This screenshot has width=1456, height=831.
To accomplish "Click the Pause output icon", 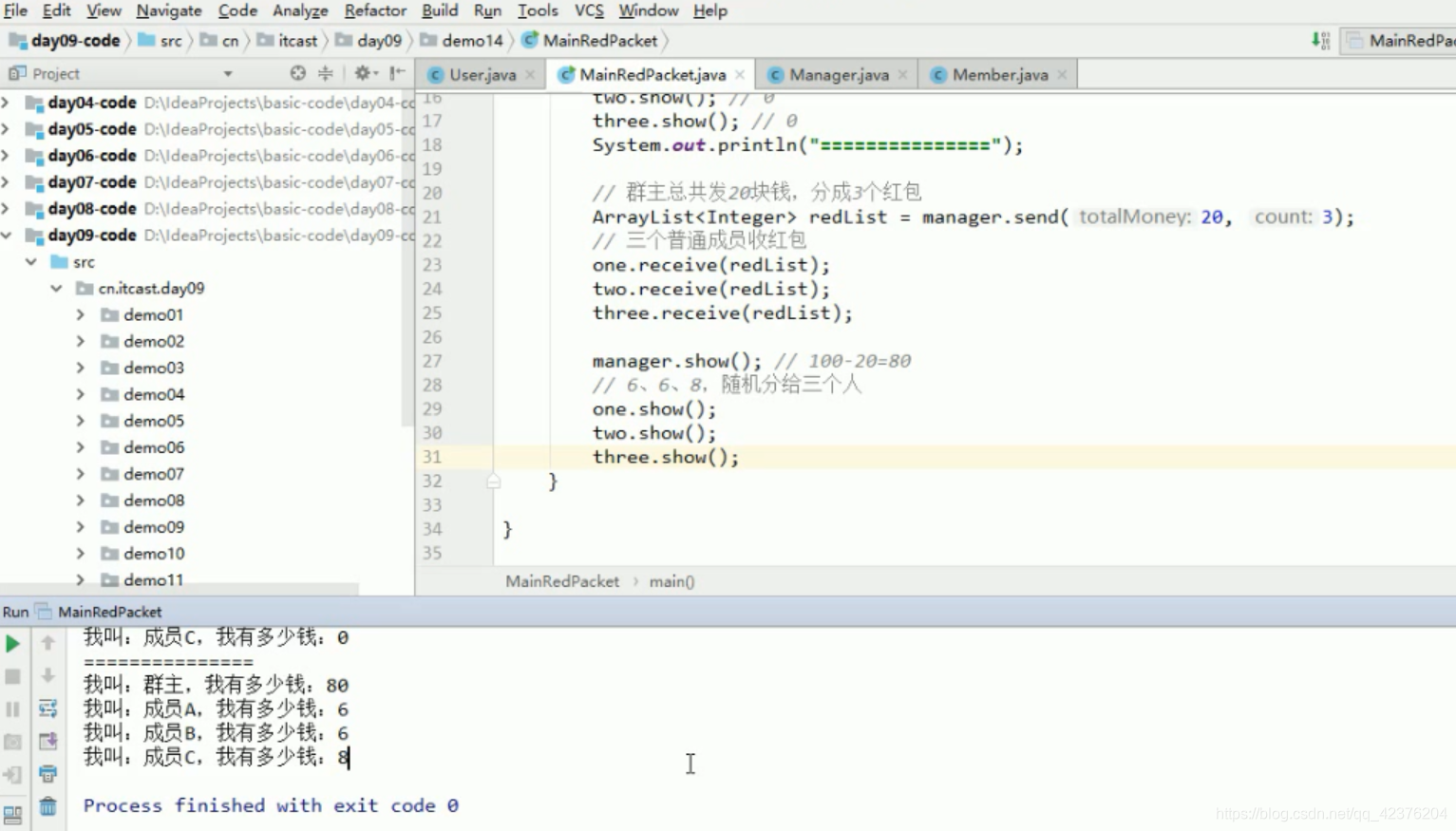I will click(x=12, y=708).
